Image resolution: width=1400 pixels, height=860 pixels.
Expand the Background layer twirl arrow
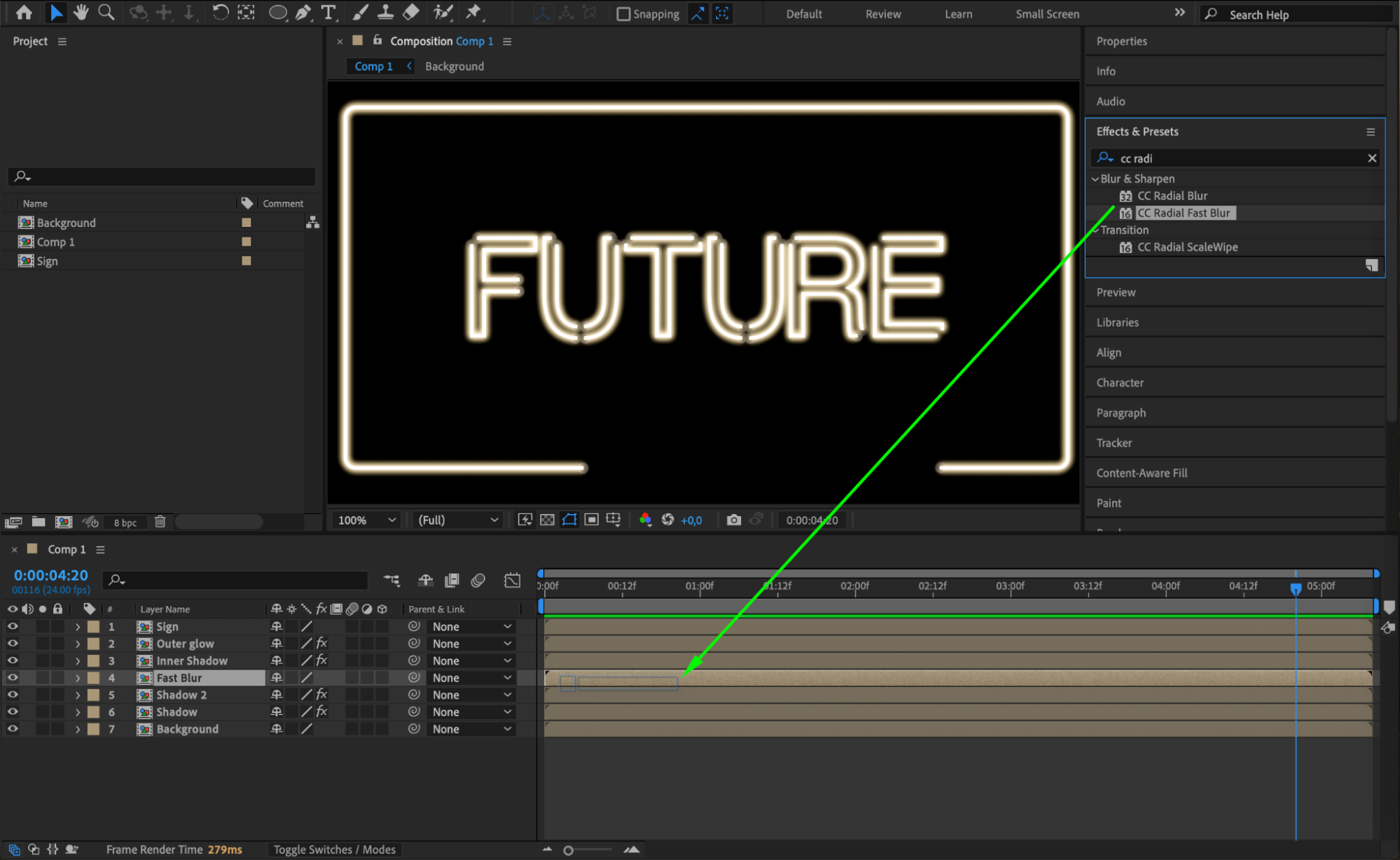78,729
